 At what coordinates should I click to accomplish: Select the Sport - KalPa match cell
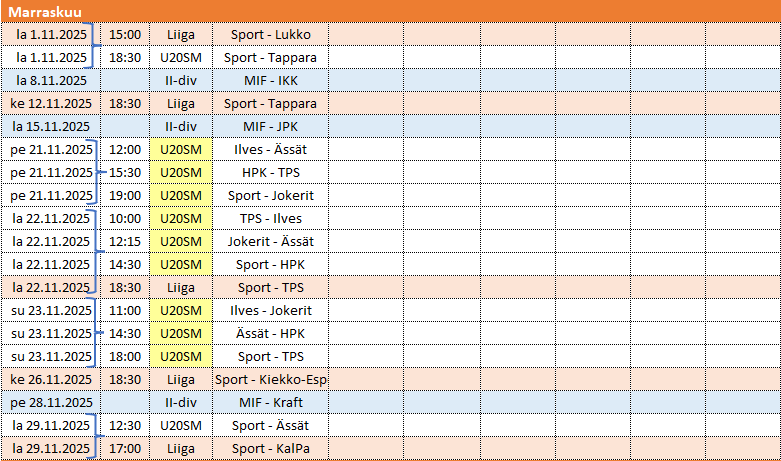(270, 448)
